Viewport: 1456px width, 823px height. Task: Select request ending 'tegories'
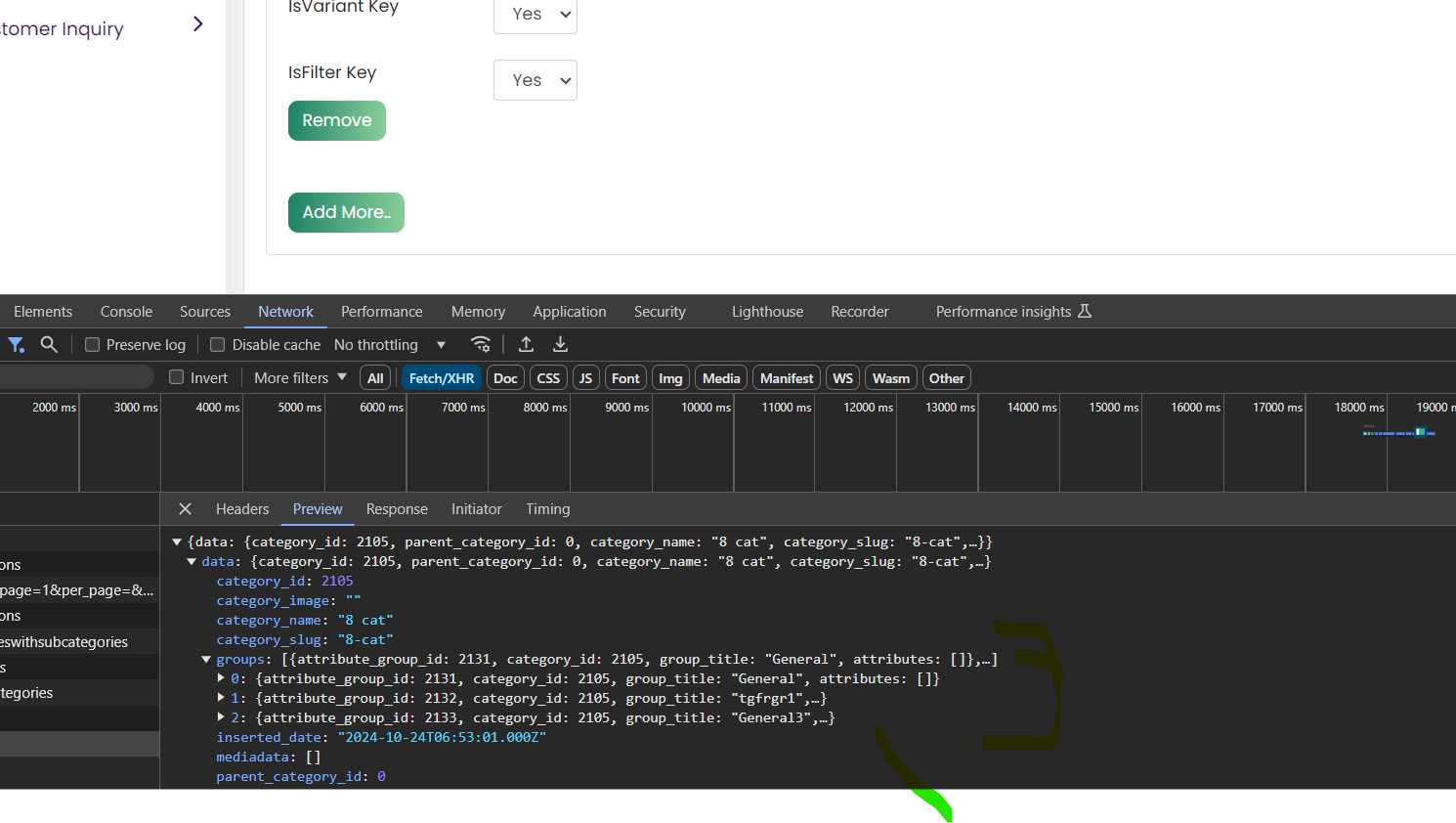coord(79,693)
